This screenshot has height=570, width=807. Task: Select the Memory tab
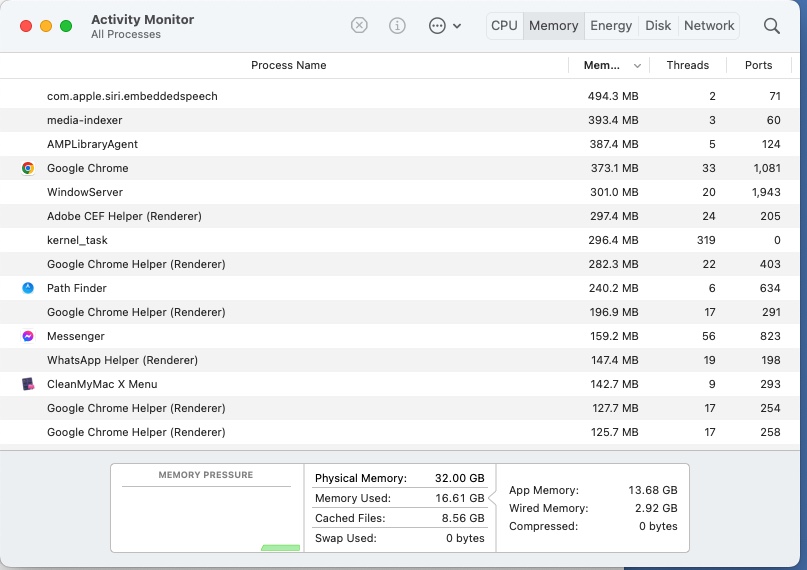coord(553,26)
